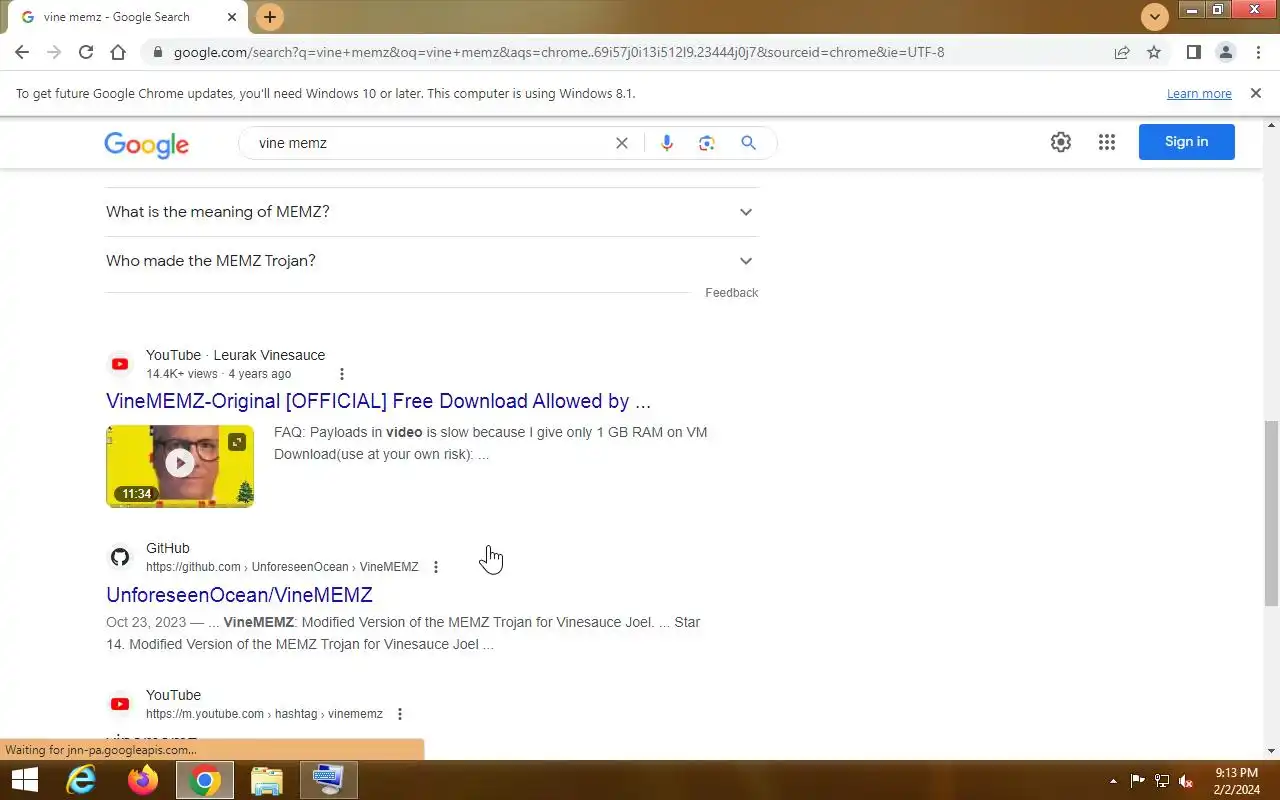Launch Firefox from the taskbar

(143, 780)
